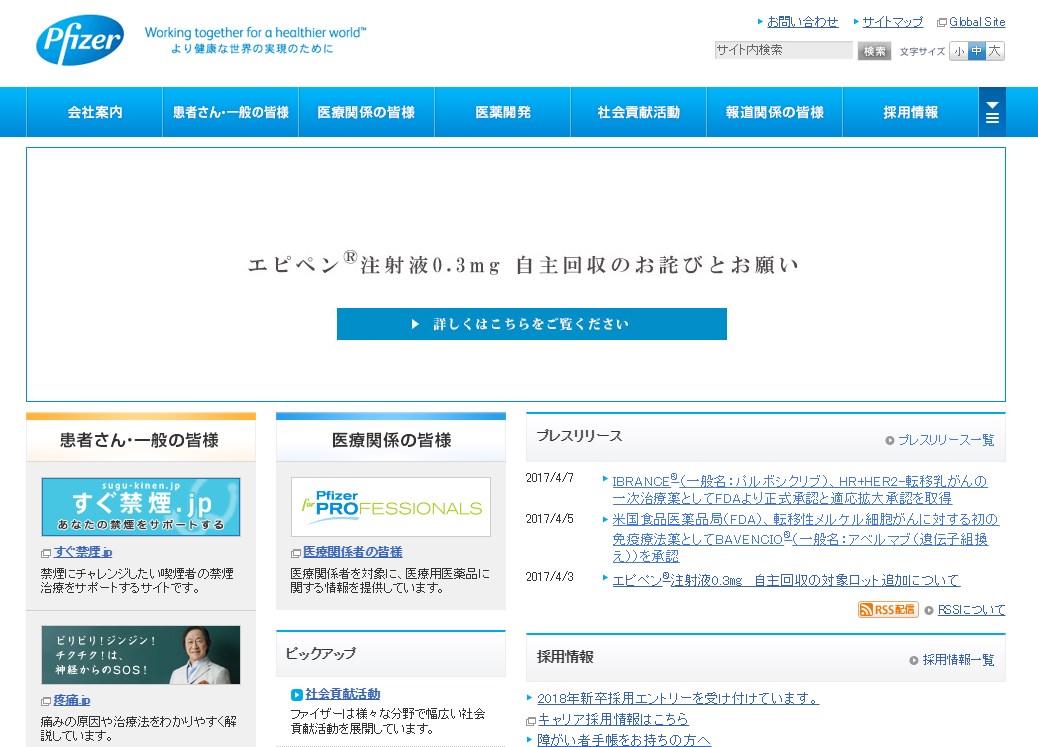This screenshot has width=1038, height=747.
Task: Open お問い合わせ contact link
Action: tap(802, 22)
